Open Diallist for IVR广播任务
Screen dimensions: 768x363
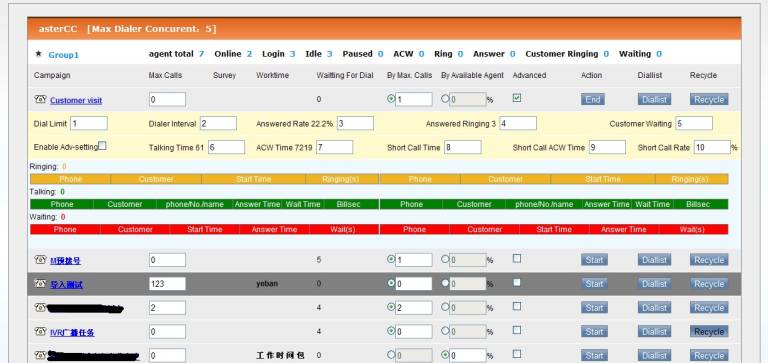pyautogui.click(x=654, y=332)
